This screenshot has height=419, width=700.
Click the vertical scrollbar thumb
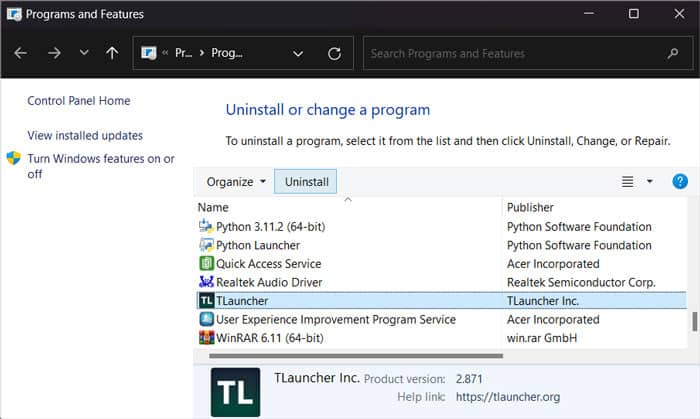(694, 321)
